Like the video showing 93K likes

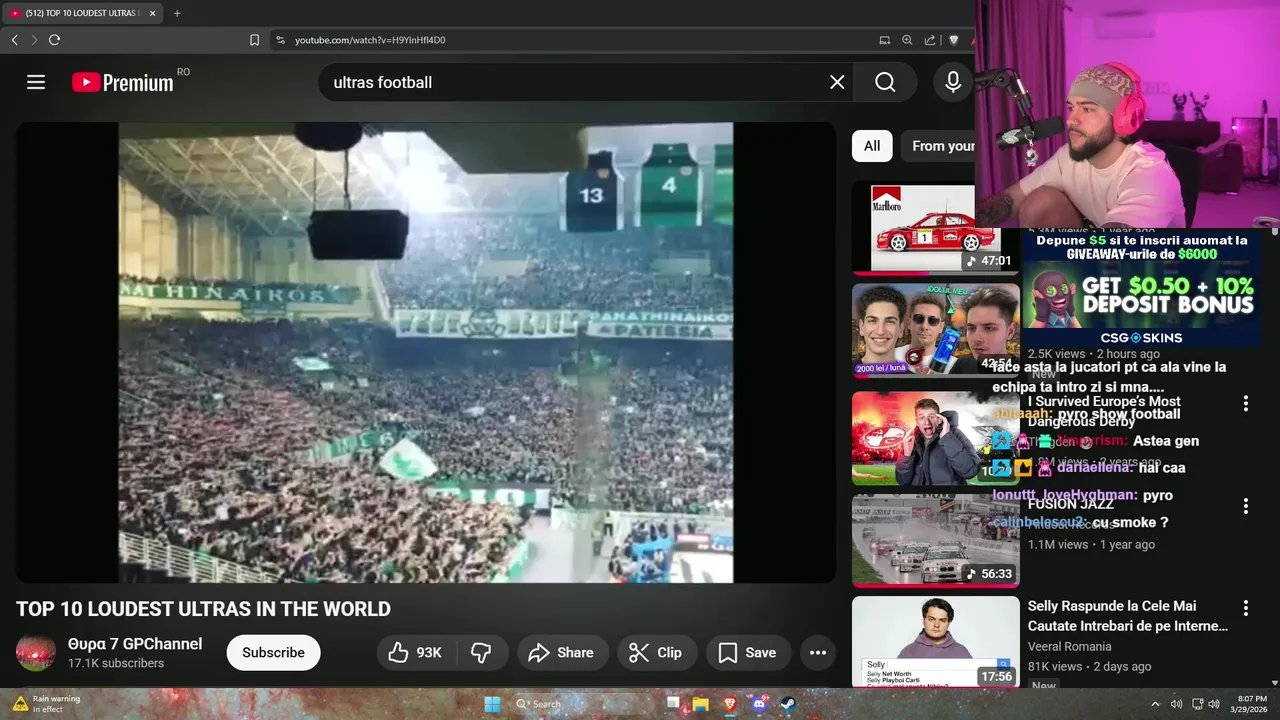(x=415, y=653)
